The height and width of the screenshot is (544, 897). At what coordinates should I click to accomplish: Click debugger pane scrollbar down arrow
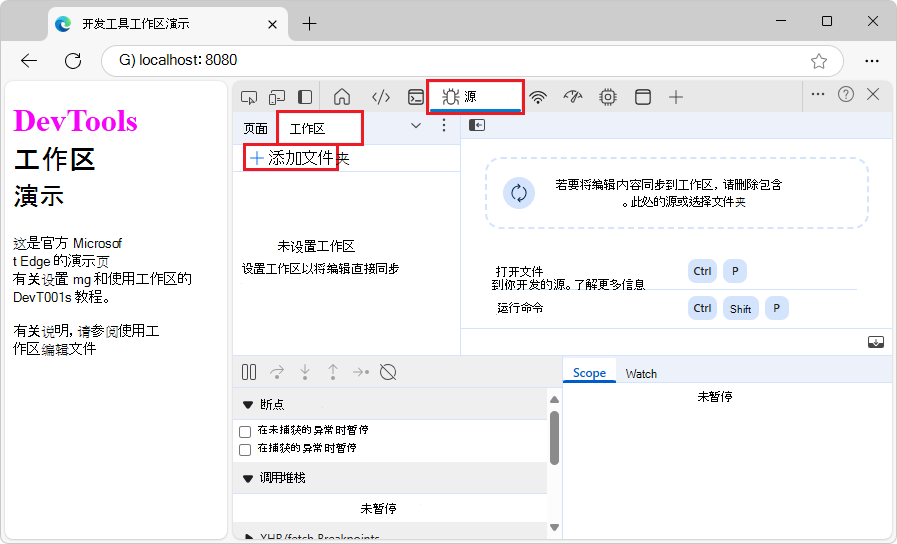554,527
